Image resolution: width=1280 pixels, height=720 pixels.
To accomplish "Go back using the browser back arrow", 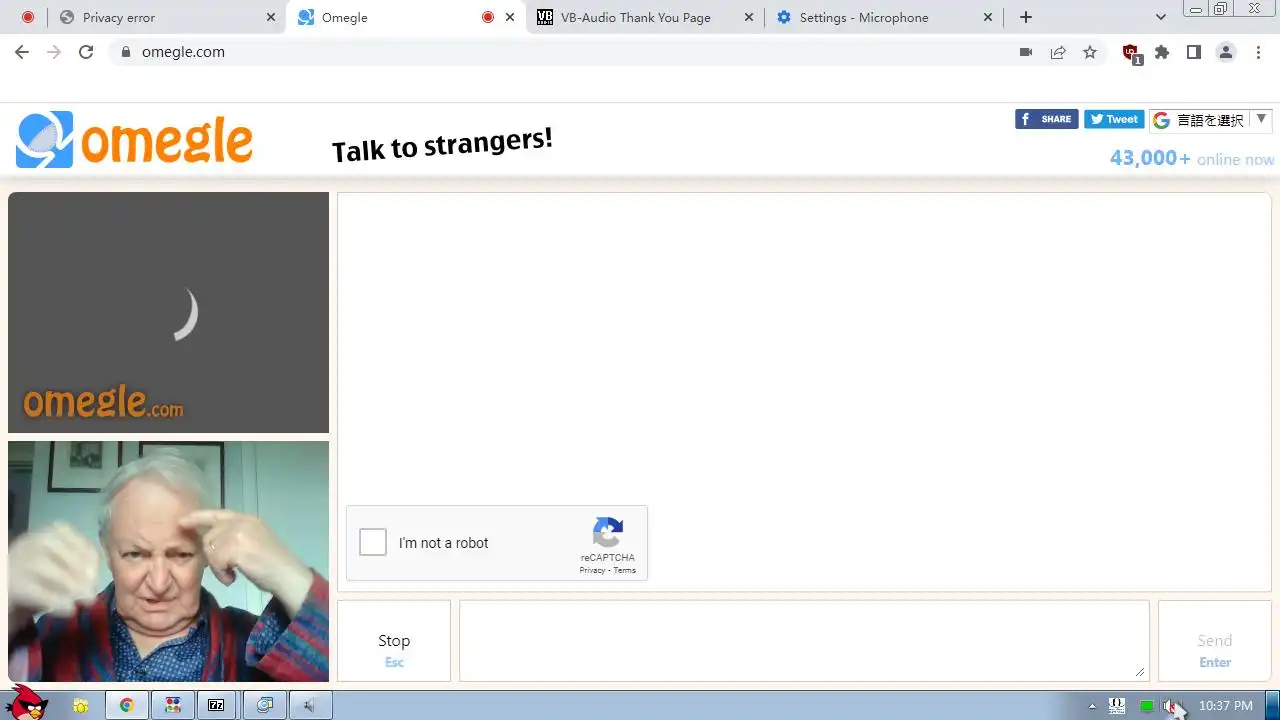I will [22, 52].
